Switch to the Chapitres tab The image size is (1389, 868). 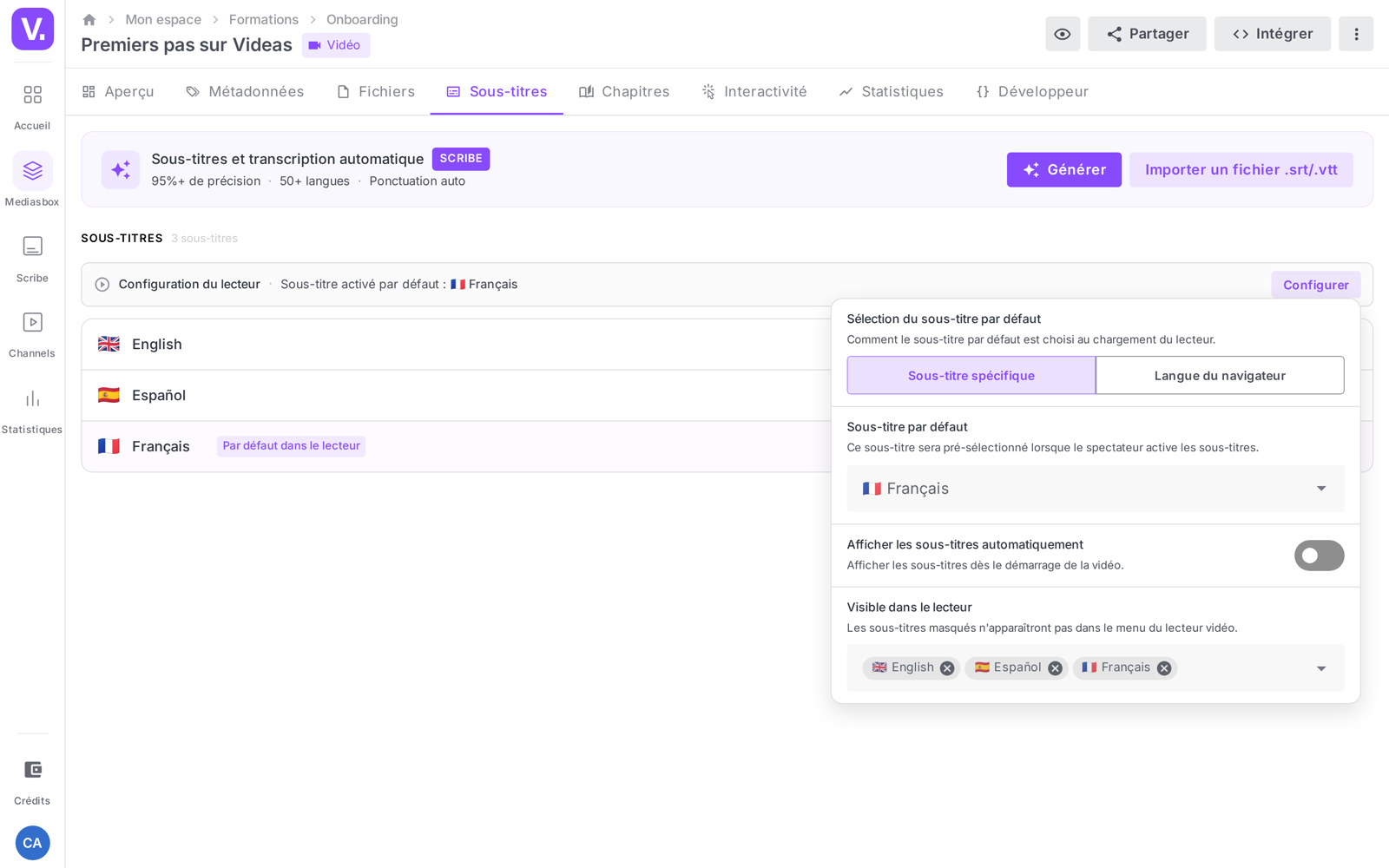point(624,92)
